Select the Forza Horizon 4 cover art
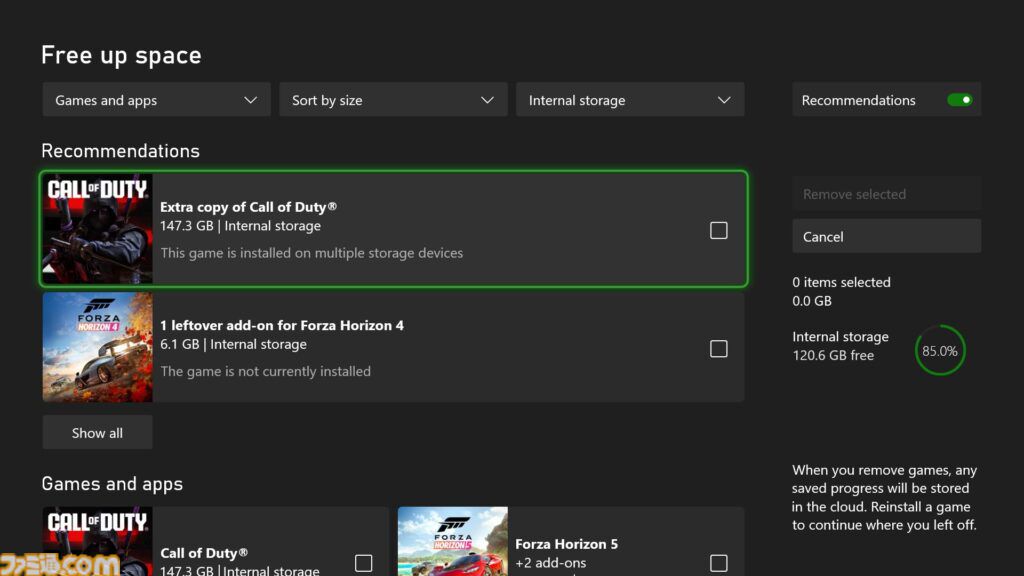The width and height of the screenshot is (1024, 576). pyautogui.click(x=97, y=347)
